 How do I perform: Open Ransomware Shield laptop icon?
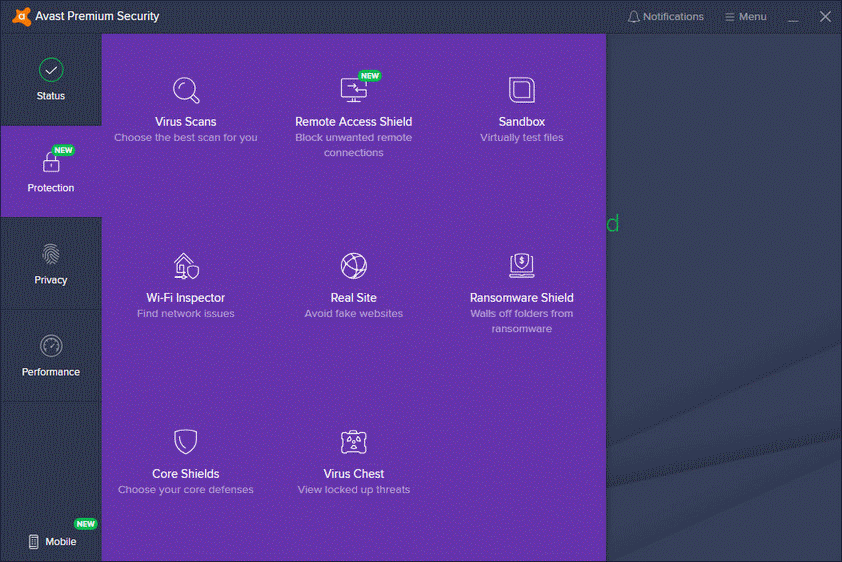point(521,266)
